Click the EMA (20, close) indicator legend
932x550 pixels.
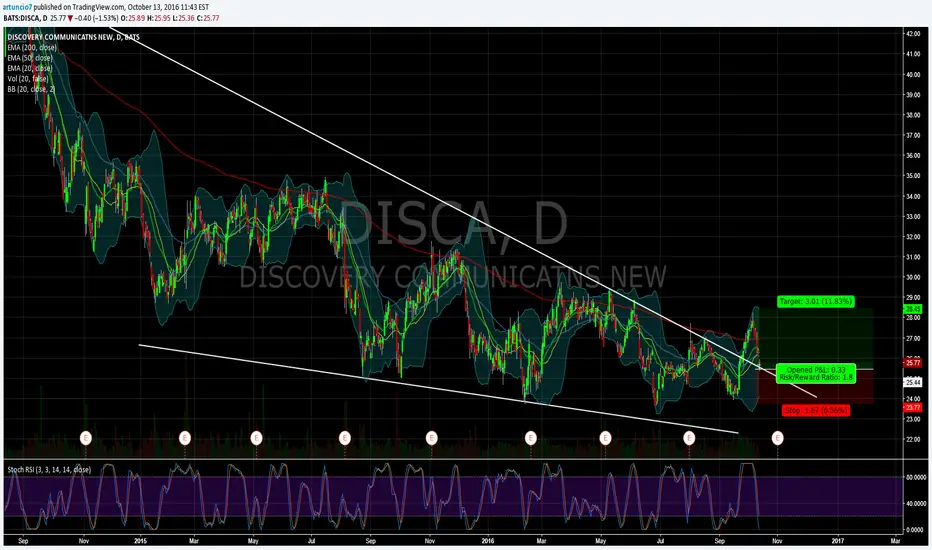click(30, 68)
